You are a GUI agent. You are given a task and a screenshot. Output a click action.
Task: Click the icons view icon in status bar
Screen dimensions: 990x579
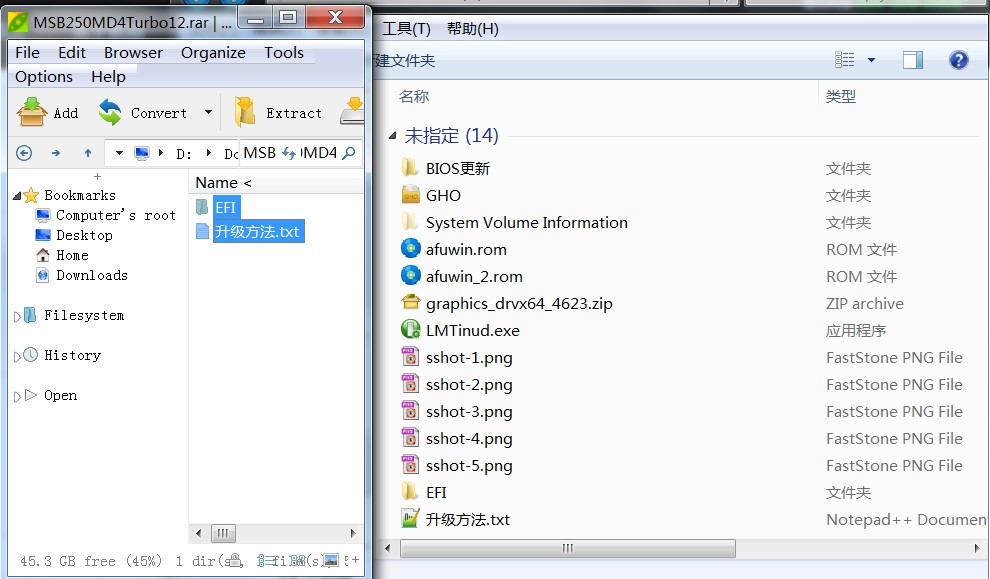pyautogui.click(x=297, y=560)
